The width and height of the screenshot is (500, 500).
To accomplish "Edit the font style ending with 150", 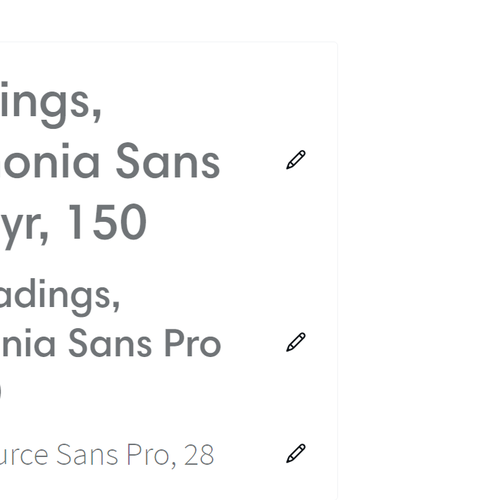I will coord(296,160).
